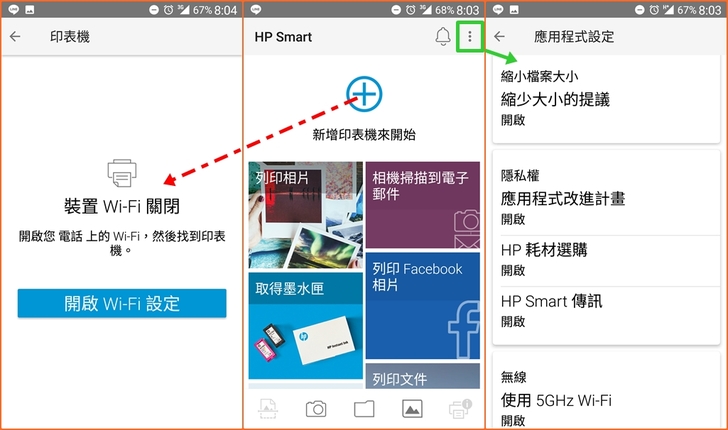Open printer info icon in bottom bar

(x=460, y=409)
